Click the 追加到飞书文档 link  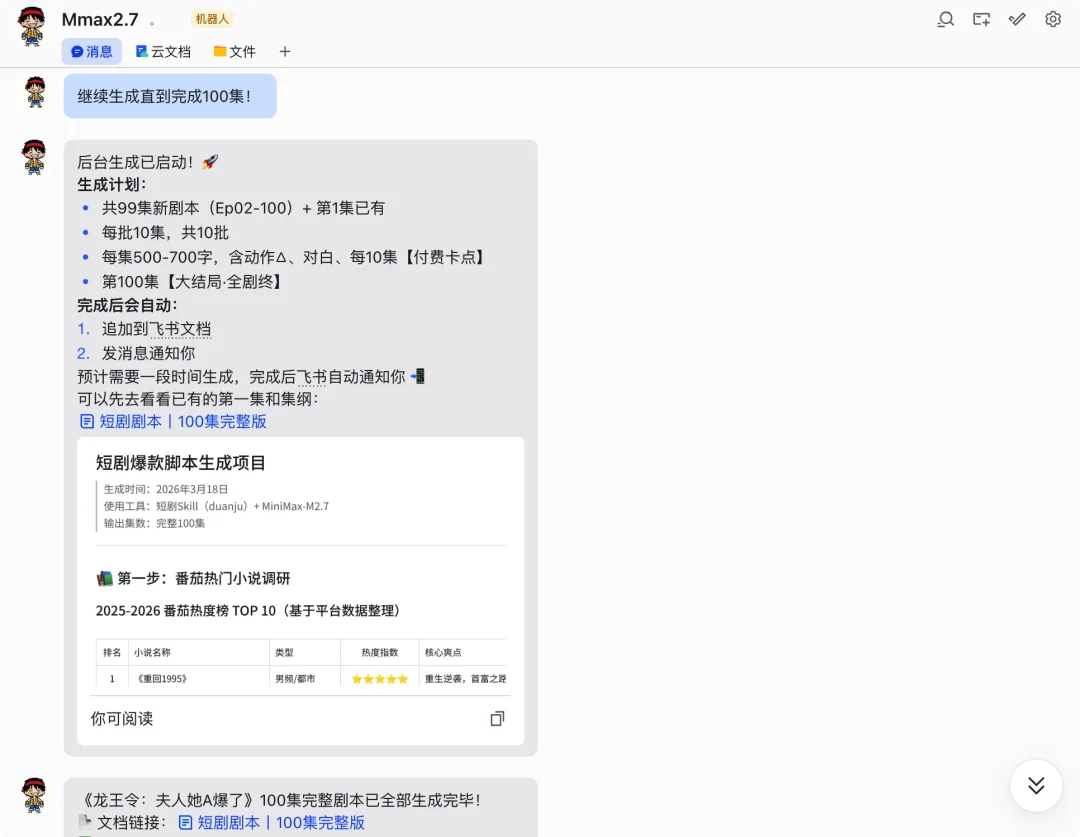click(x=156, y=328)
